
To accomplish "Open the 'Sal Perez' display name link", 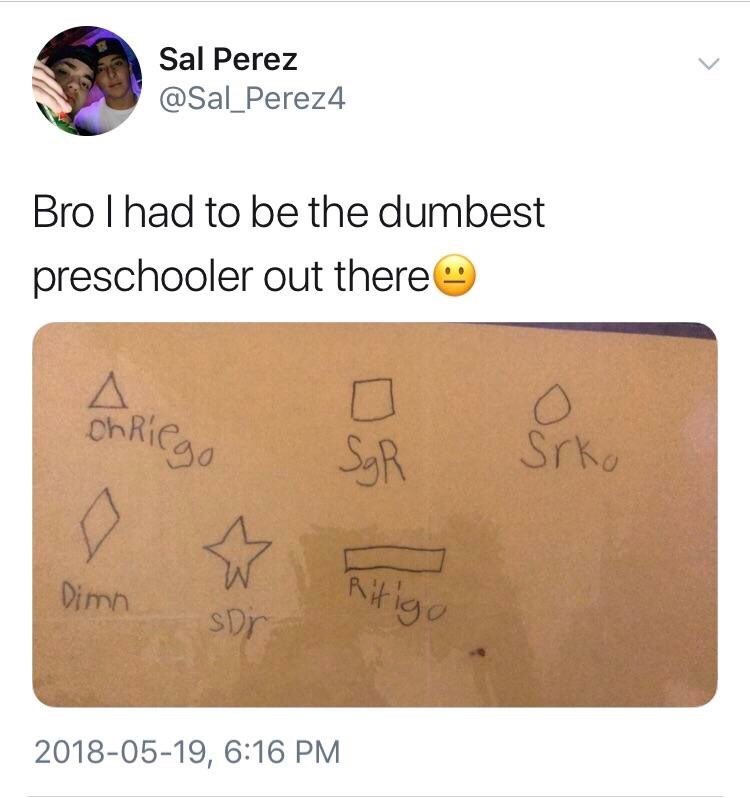I will [x=228, y=59].
